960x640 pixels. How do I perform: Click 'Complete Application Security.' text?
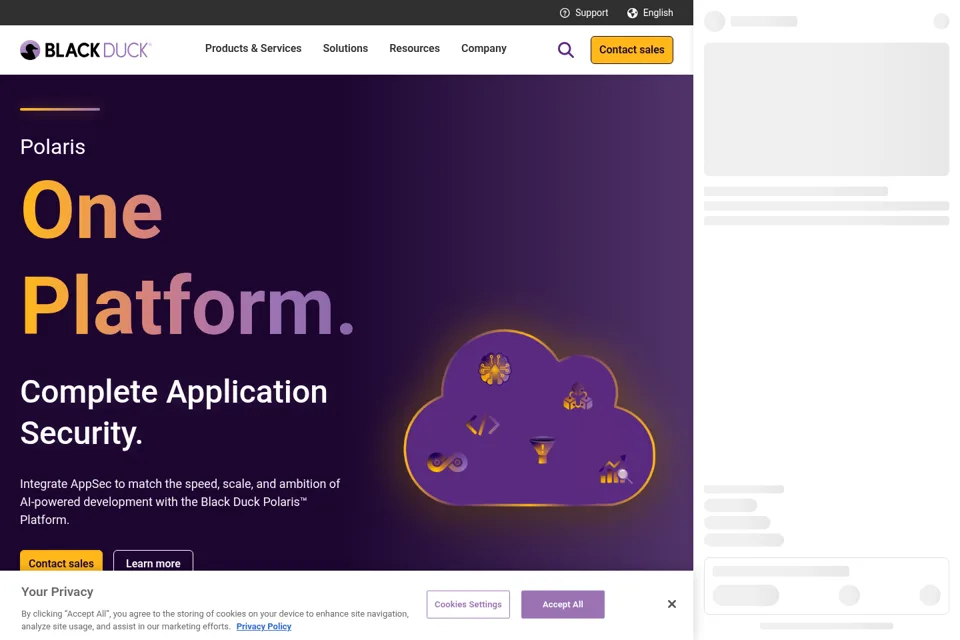pyautogui.click(x=174, y=412)
